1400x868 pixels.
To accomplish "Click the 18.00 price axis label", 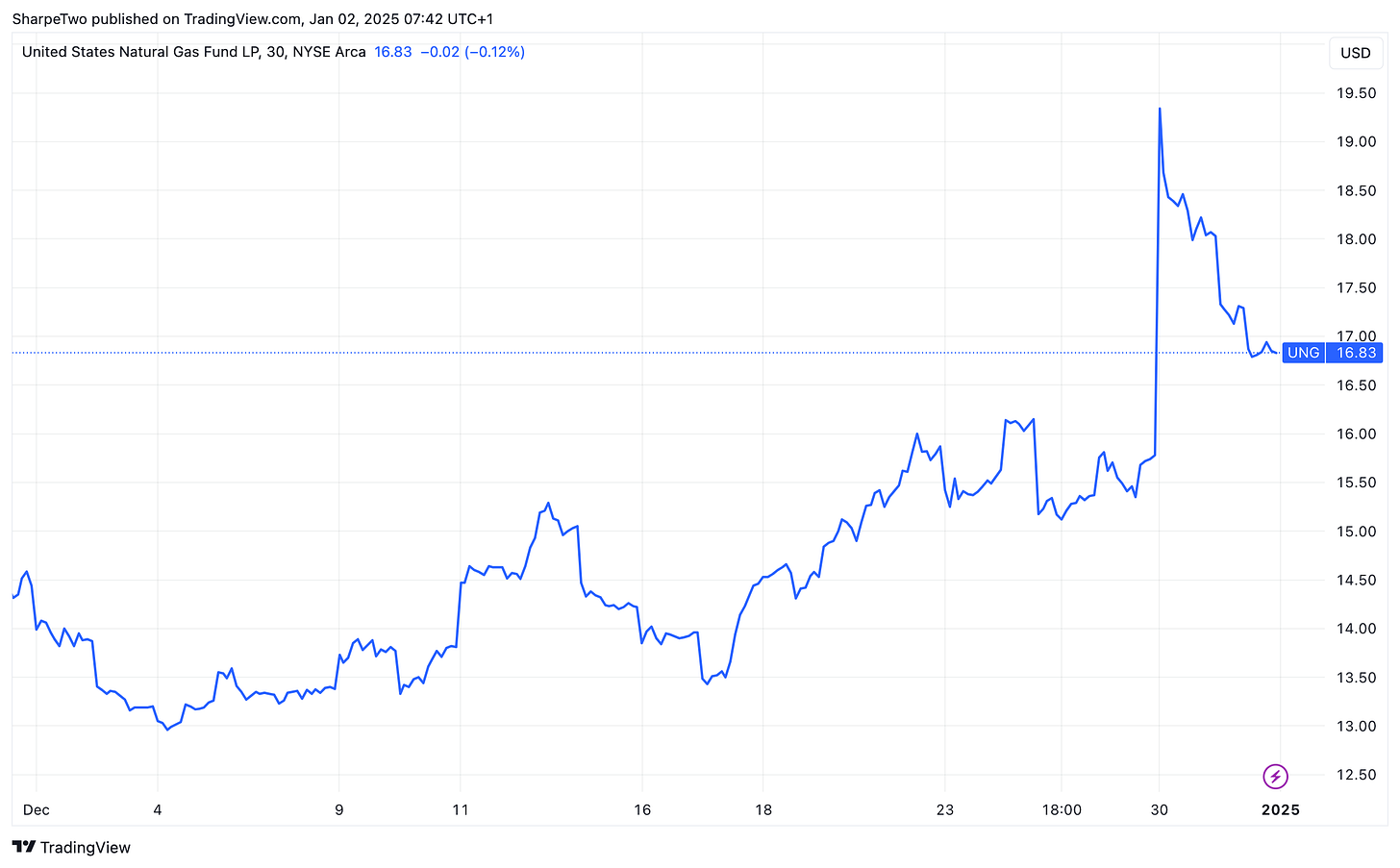I will (x=1357, y=238).
